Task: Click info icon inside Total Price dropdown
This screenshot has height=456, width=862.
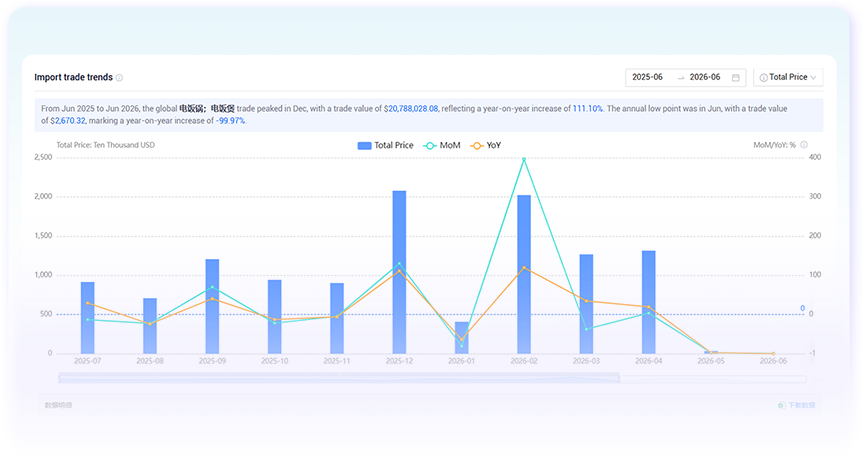Action: click(x=763, y=78)
